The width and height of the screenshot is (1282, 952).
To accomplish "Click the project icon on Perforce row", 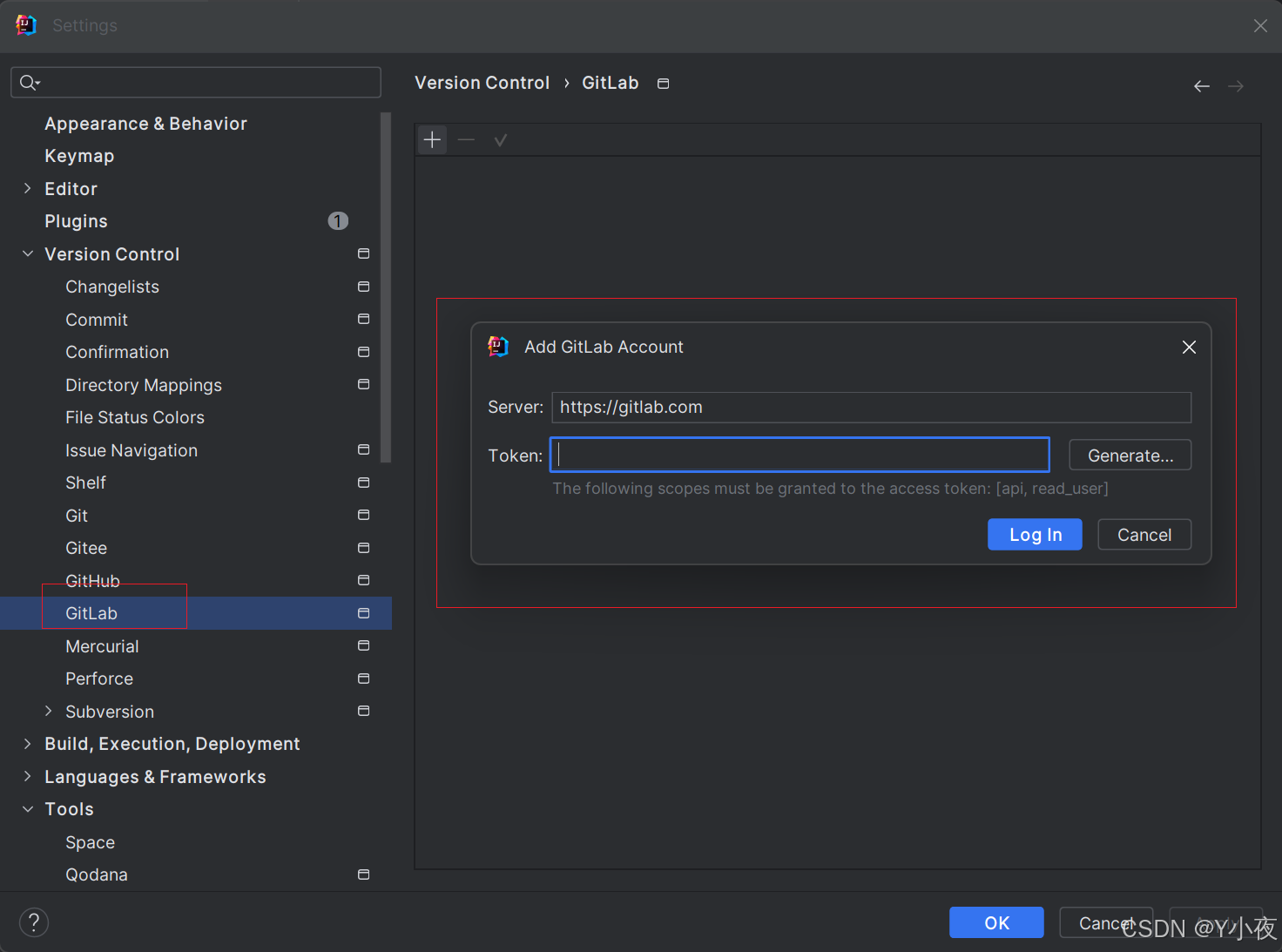I will 364,679.
